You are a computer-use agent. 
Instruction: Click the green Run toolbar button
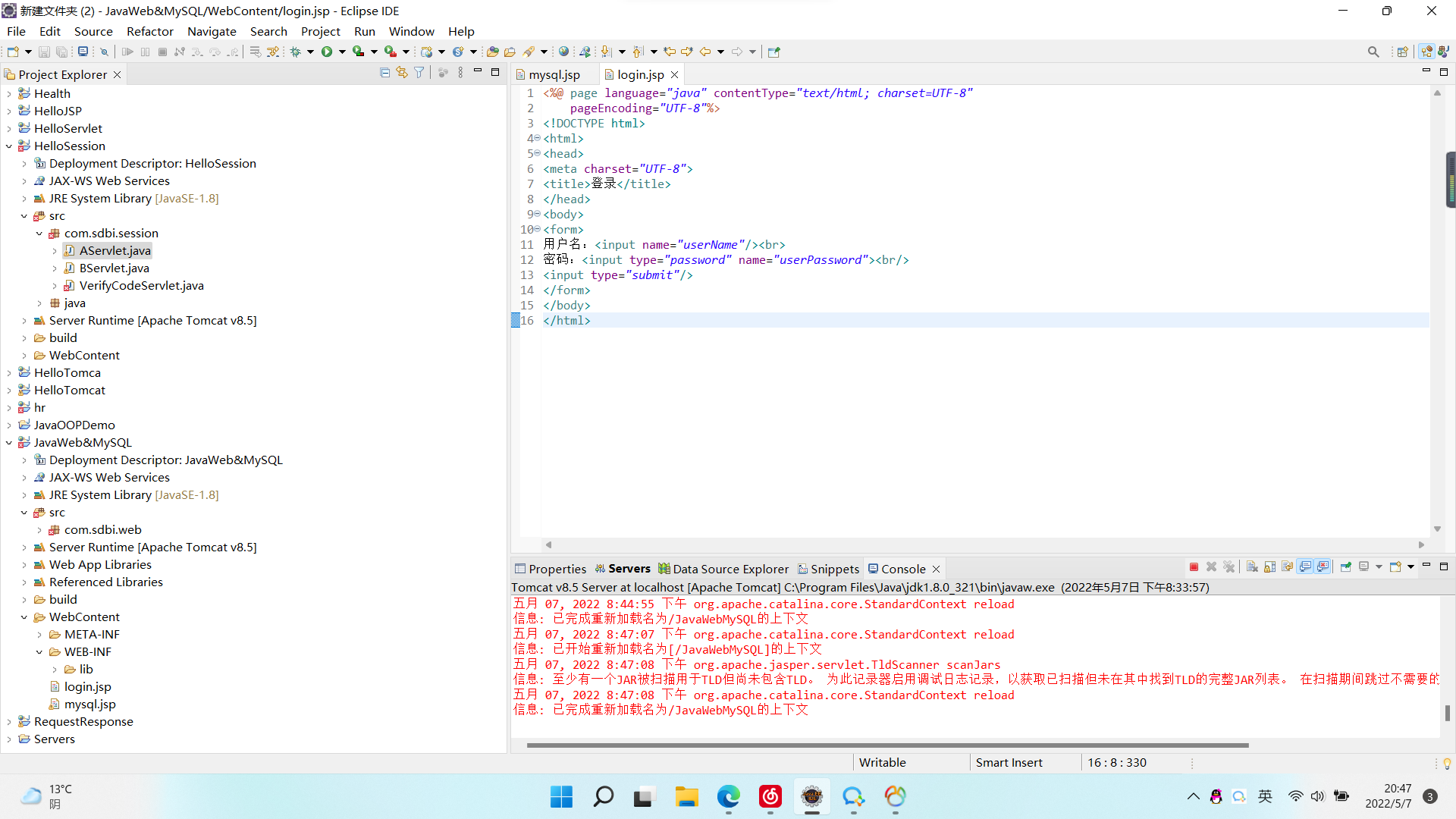(327, 52)
